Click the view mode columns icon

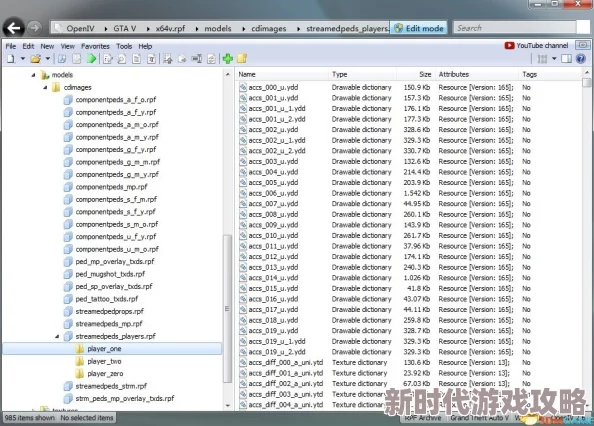point(542,59)
